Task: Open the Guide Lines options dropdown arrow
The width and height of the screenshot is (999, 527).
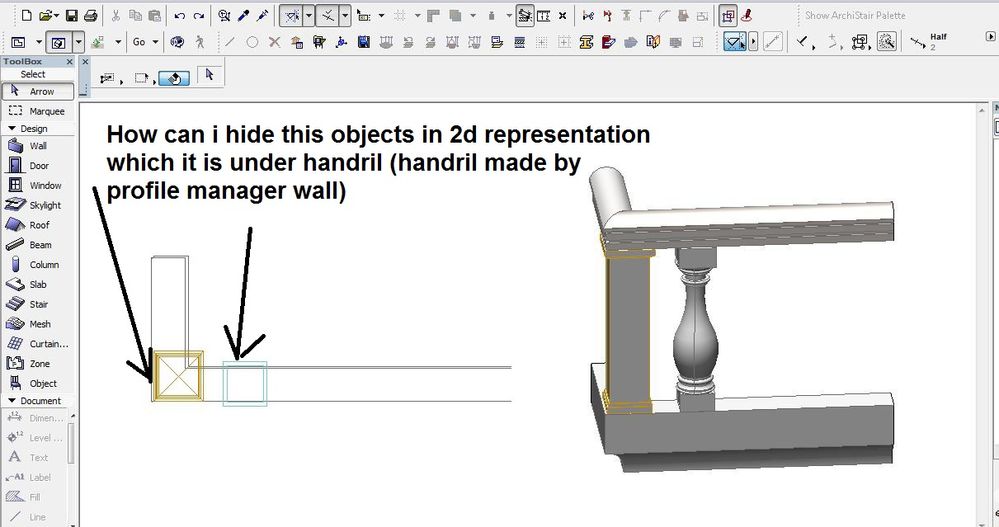Action: click(x=308, y=15)
